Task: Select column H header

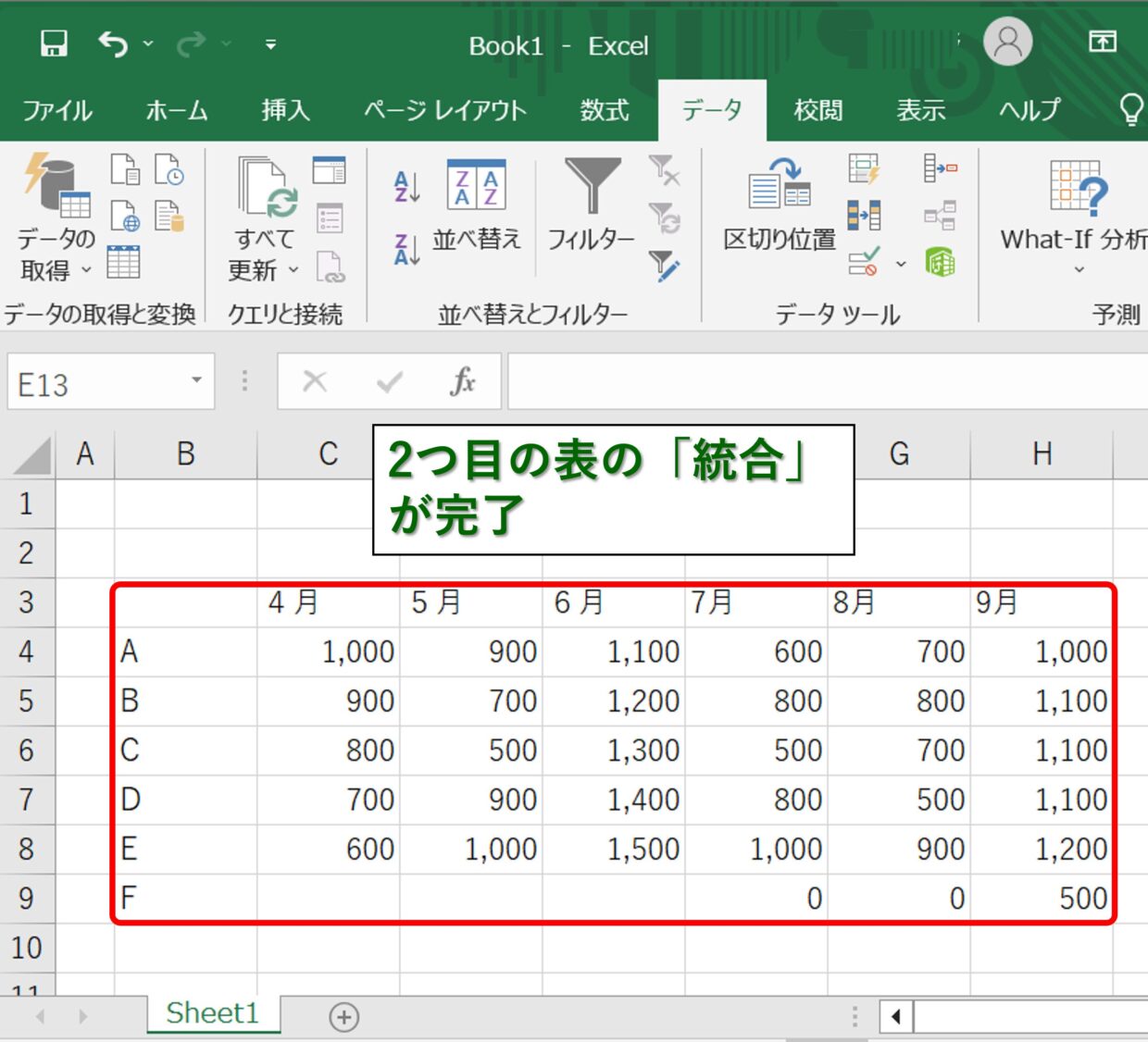Action: point(1042,454)
